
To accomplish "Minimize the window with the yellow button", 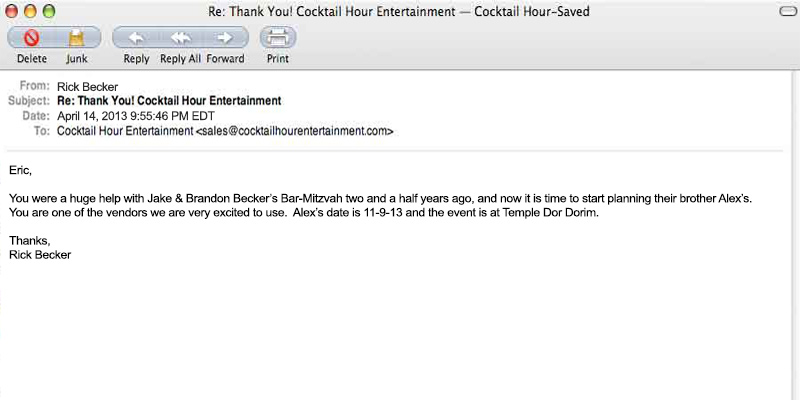I will (x=30, y=11).
